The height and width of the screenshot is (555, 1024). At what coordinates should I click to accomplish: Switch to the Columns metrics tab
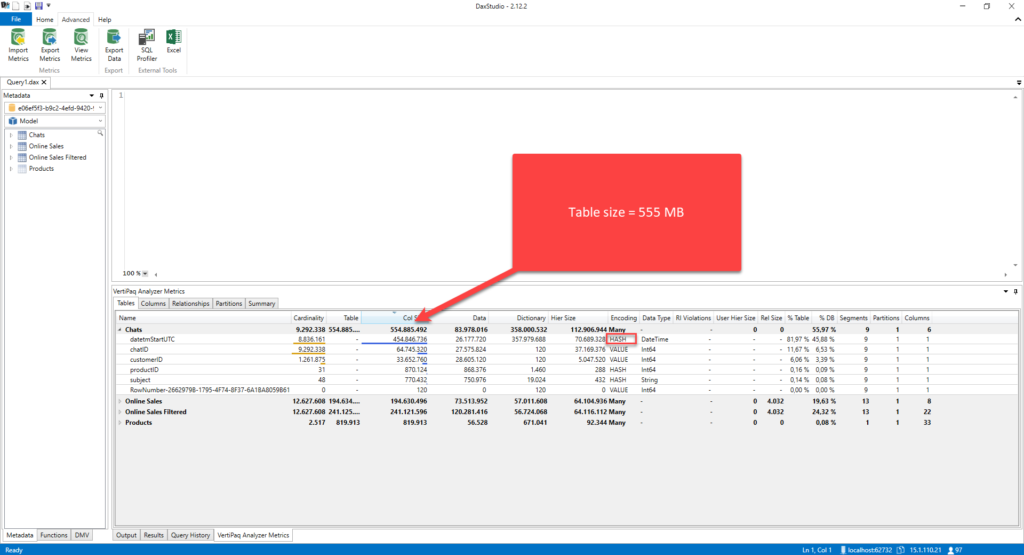tap(153, 304)
